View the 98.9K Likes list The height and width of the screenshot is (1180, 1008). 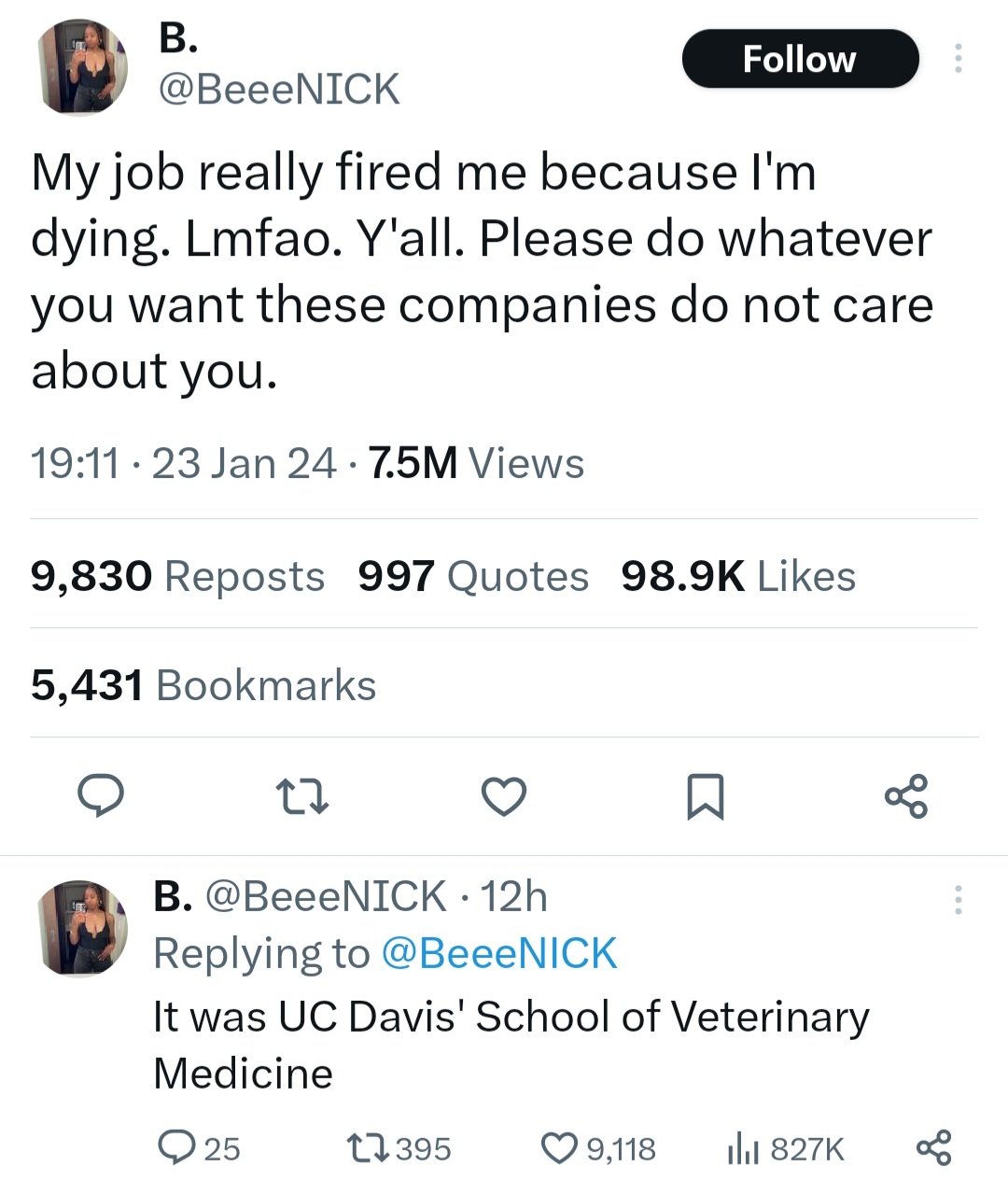click(x=738, y=576)
